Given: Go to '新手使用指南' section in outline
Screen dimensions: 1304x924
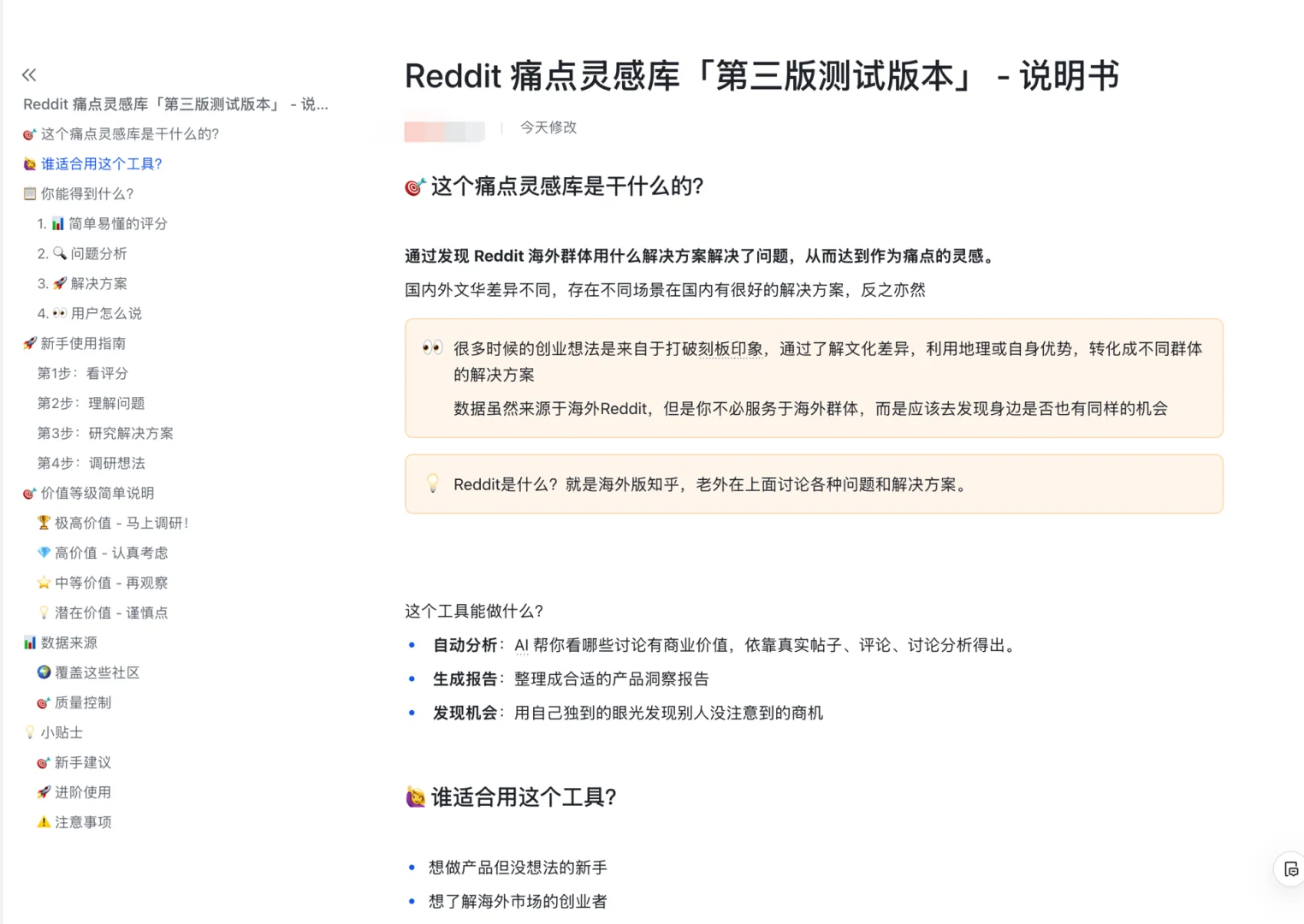Looking at the screenshot, I should [x=74, y=344].
